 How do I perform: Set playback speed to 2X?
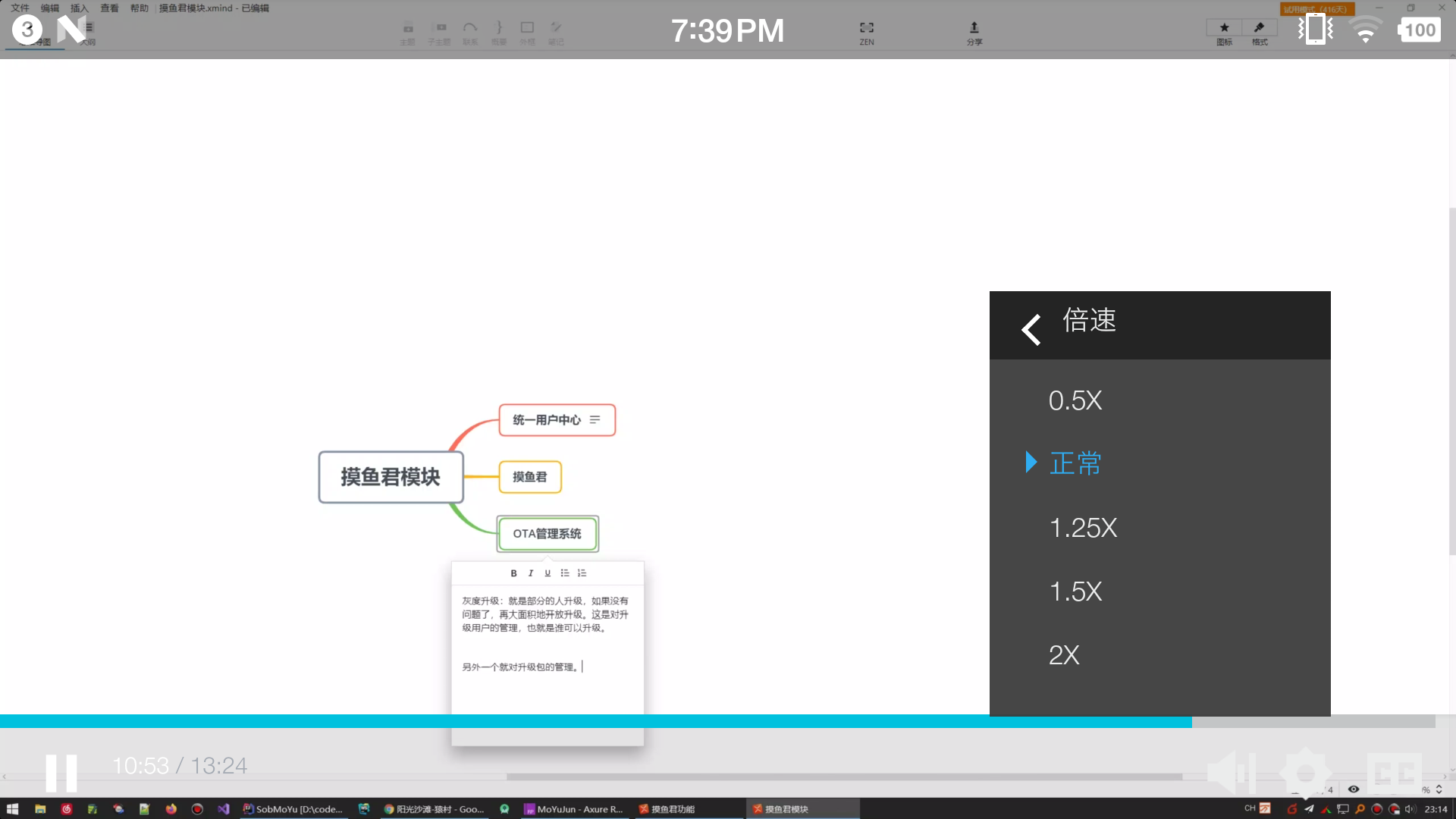[1064, 655]
